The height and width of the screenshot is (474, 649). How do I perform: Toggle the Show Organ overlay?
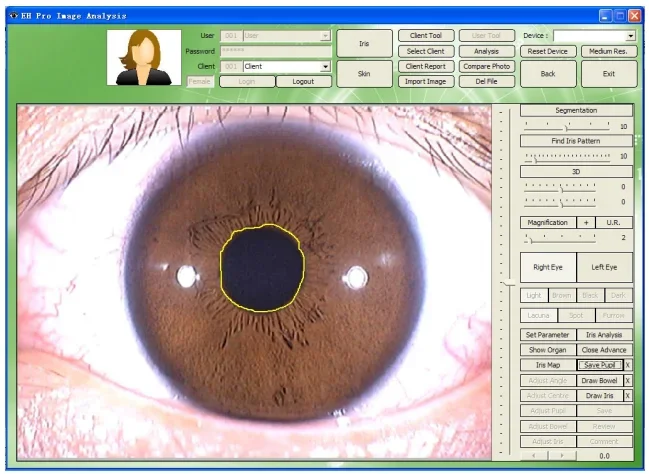(548, 350)
